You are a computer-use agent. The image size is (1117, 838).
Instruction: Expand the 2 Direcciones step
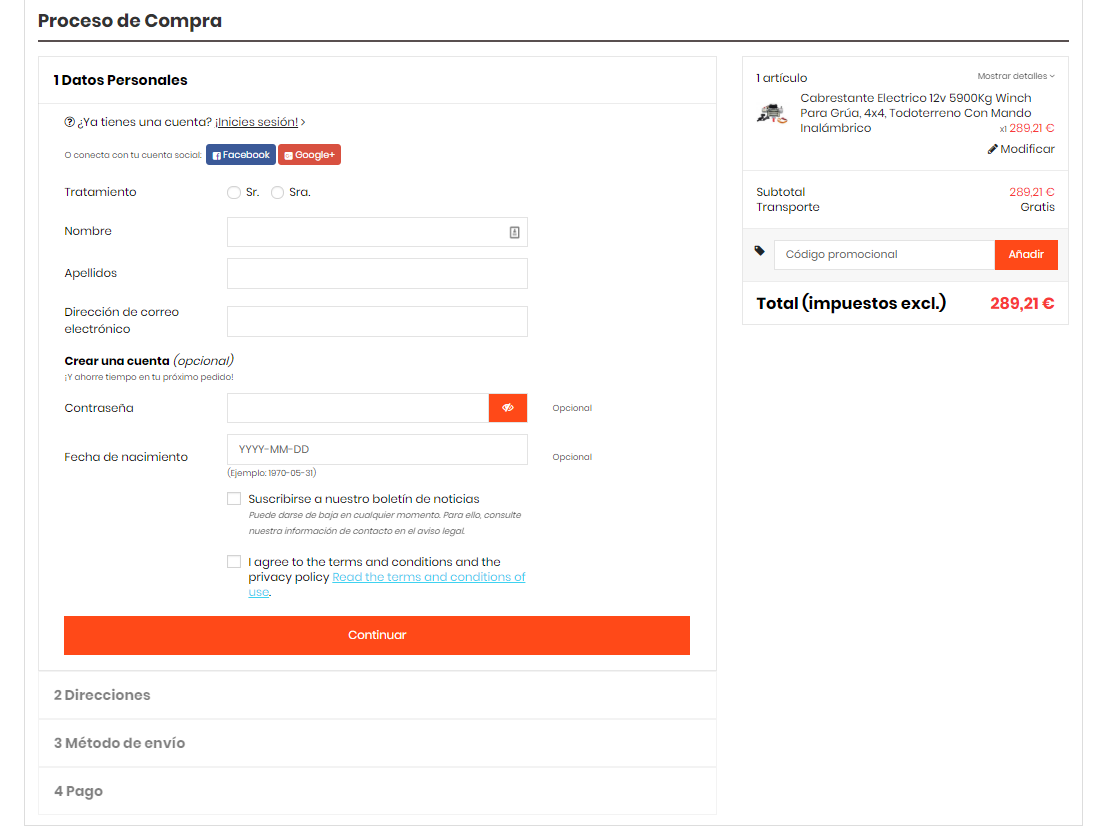pyautogui.click(x=102, y=695)
